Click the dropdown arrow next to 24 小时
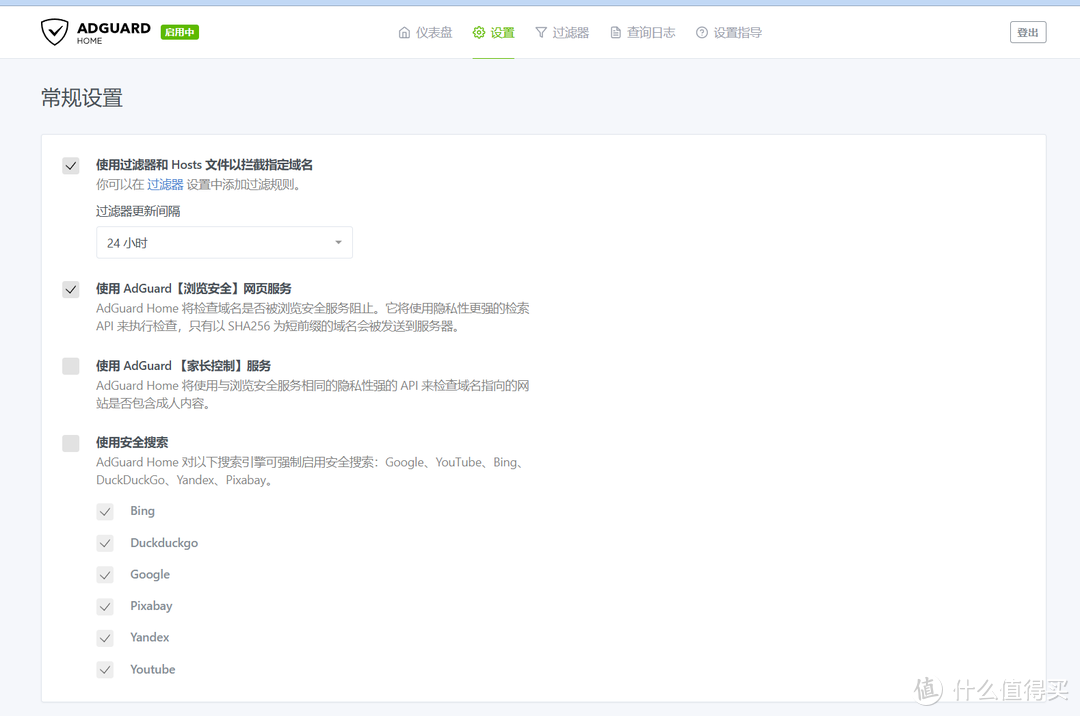Screen dimensions: 1080x716 coord(338,242)
